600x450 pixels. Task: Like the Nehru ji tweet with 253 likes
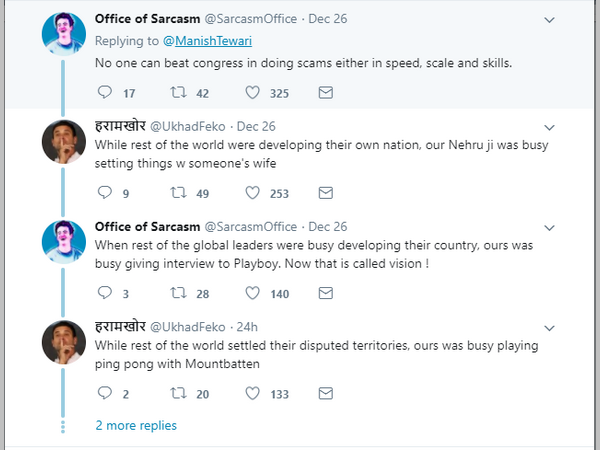(253, 193)
